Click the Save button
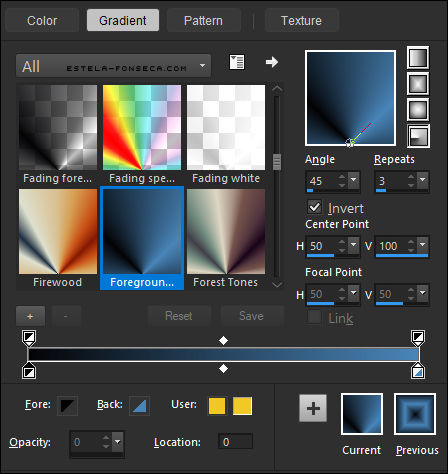Image resolution: width=448 pixels, height=474 pixels. [x=252, y=316]
